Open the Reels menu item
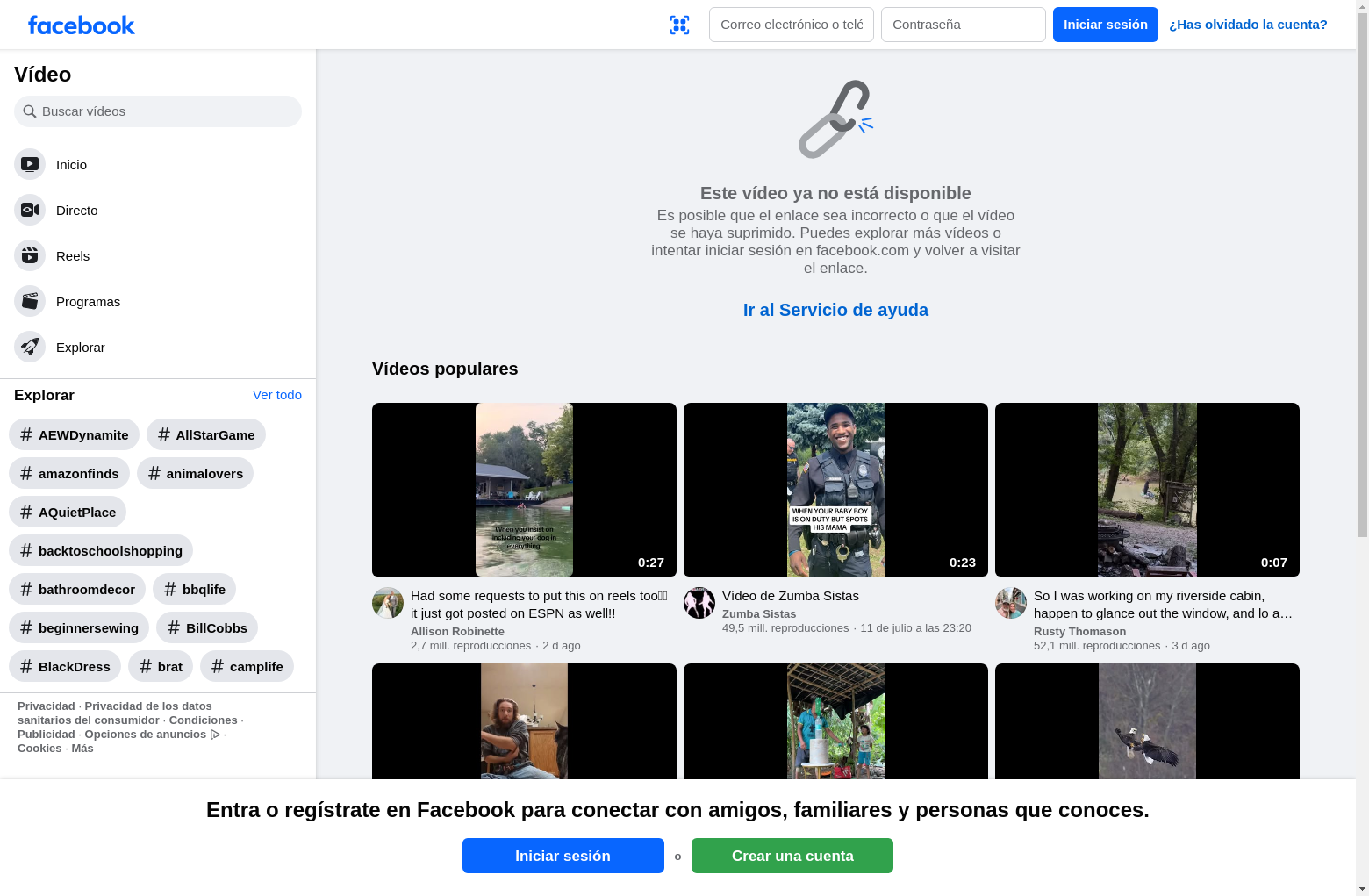1369x896 pixels. pyautogui.click(x=158, y=255)
